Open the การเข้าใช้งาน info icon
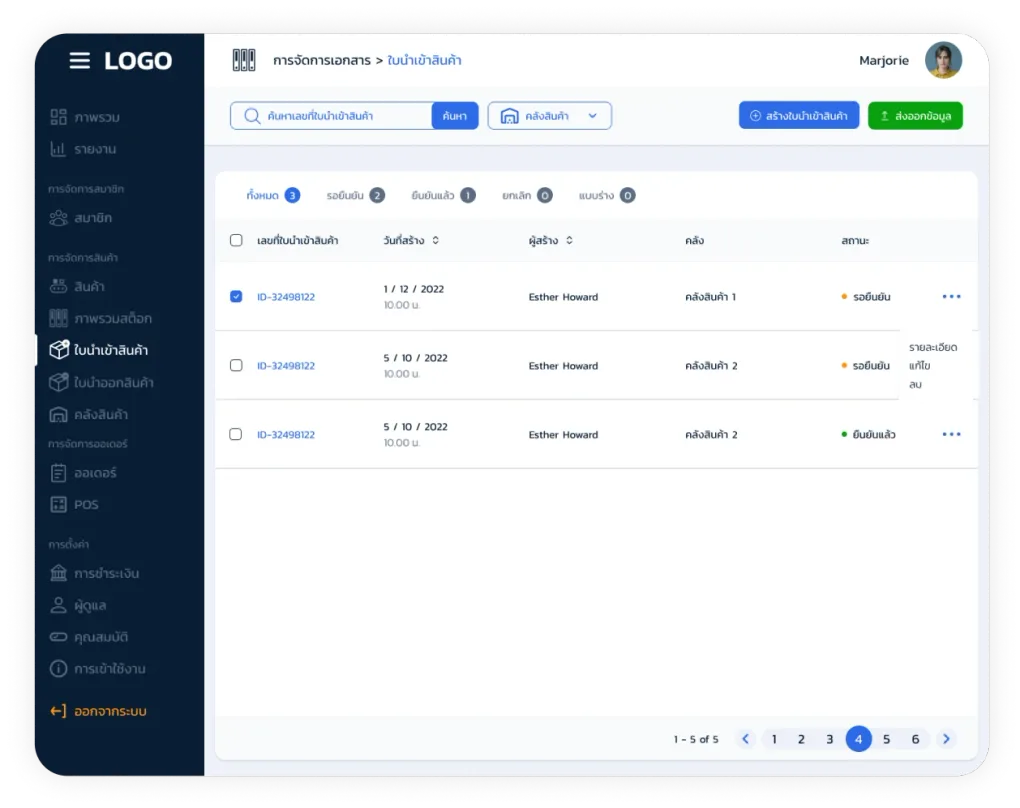 (x=59, y=669)
